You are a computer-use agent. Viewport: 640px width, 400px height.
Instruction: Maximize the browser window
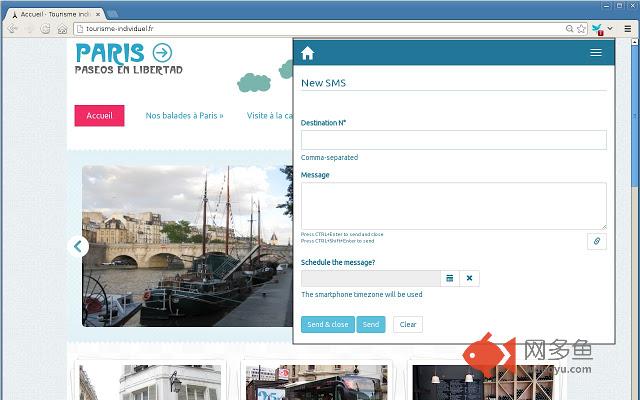coord(619,5)
